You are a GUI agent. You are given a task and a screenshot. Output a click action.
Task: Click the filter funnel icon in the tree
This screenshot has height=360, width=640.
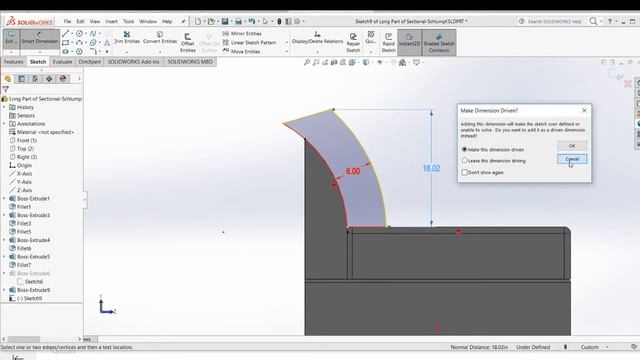pos(6,89)
